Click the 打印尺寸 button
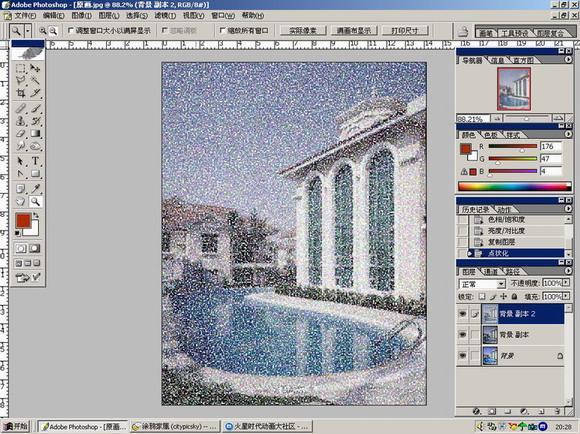 pyautogui.click(x=405, y=31)
